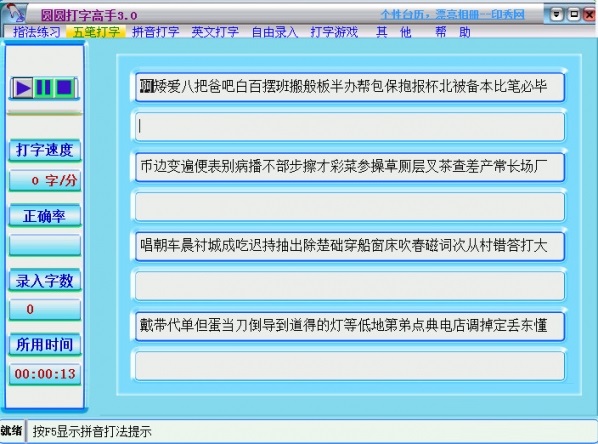The image size is (598, 444).
Task: Click the 圆圆打字高手3.0 title text
Action: pos(88,15)
